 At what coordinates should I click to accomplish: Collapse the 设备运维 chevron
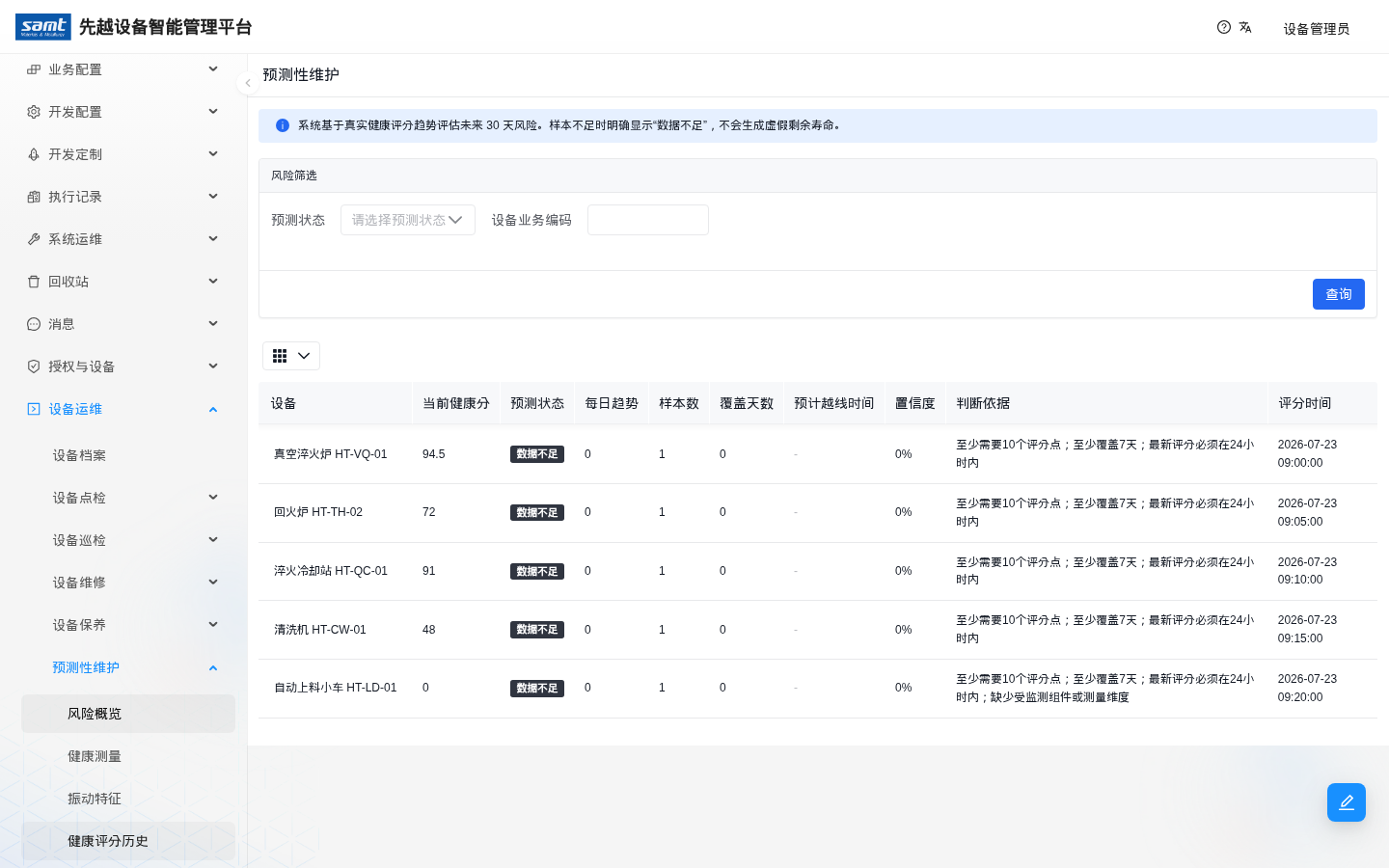[213, 409]
